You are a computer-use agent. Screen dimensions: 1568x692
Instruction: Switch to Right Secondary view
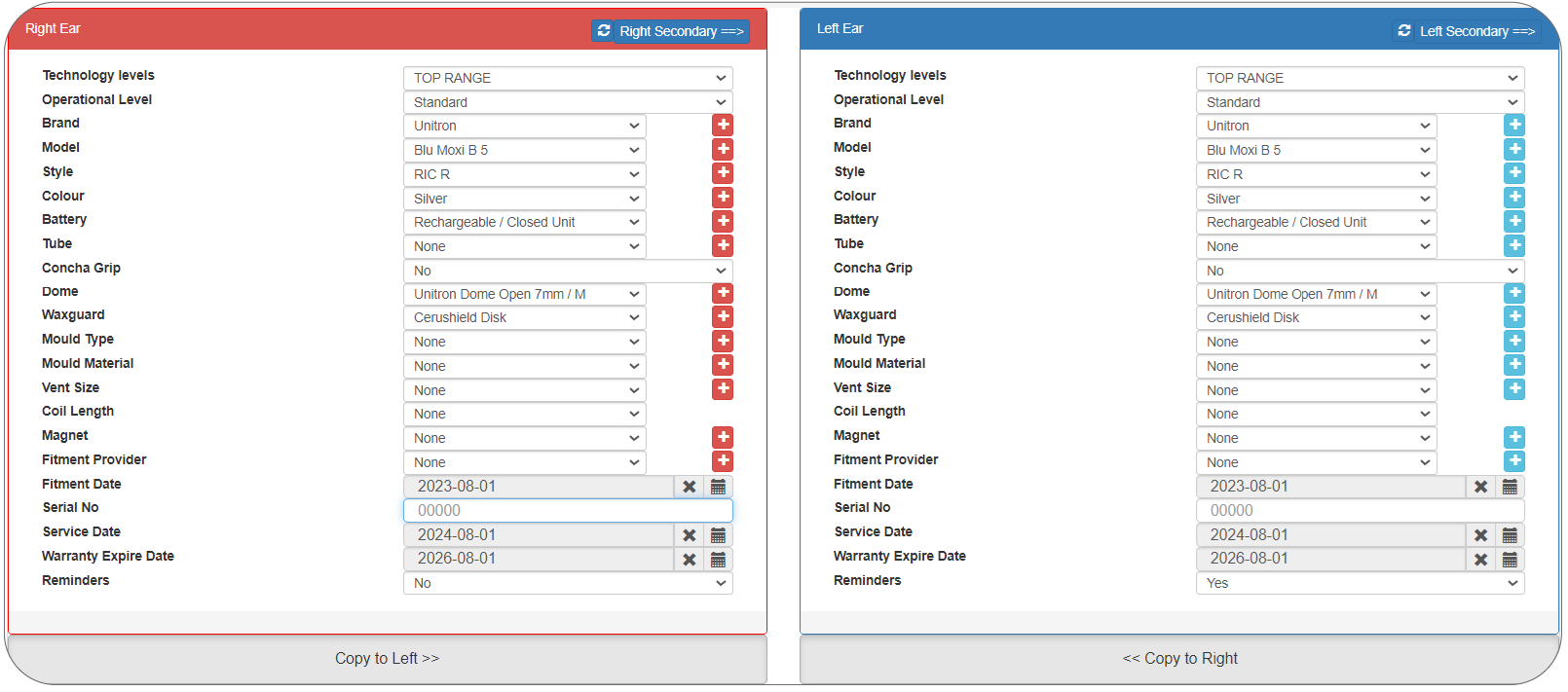pos(670,31)
